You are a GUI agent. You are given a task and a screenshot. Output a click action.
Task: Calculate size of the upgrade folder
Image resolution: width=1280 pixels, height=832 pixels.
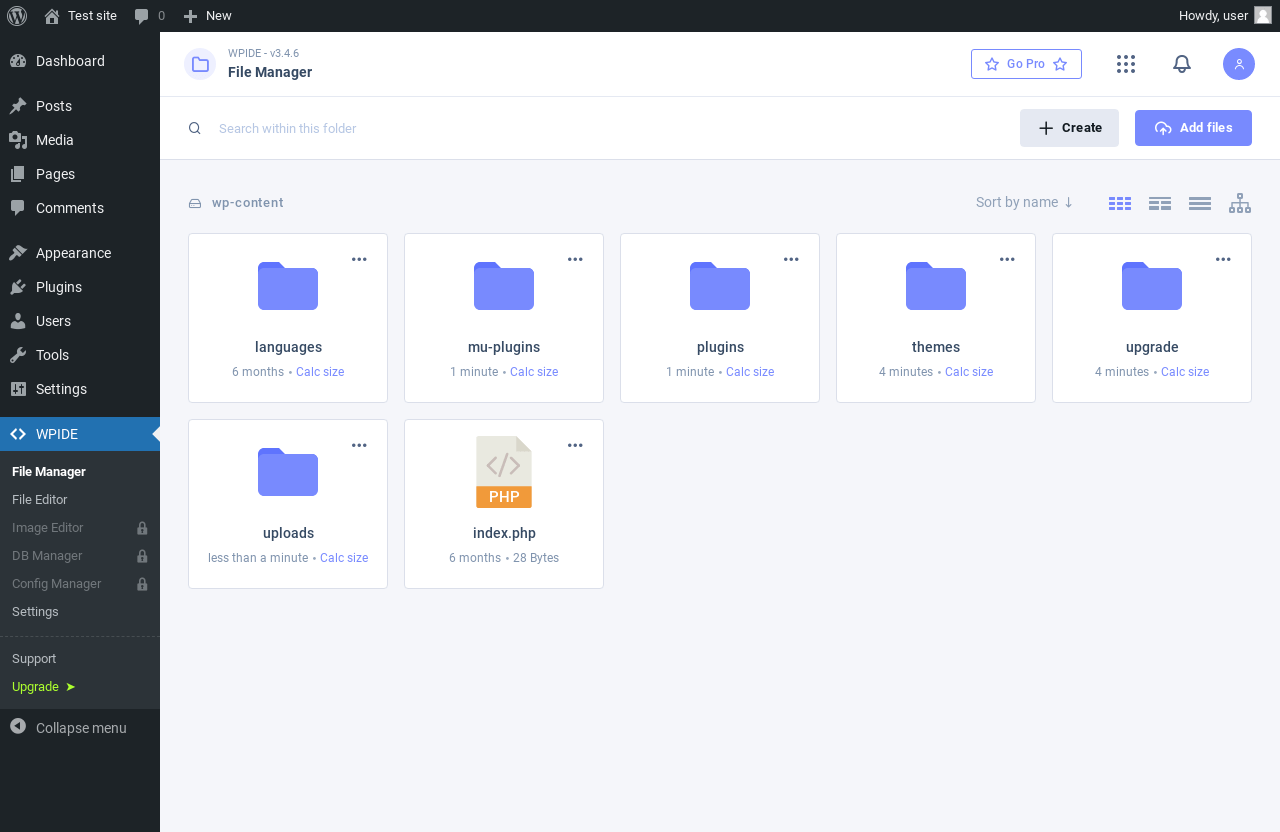coord(1185,372)
